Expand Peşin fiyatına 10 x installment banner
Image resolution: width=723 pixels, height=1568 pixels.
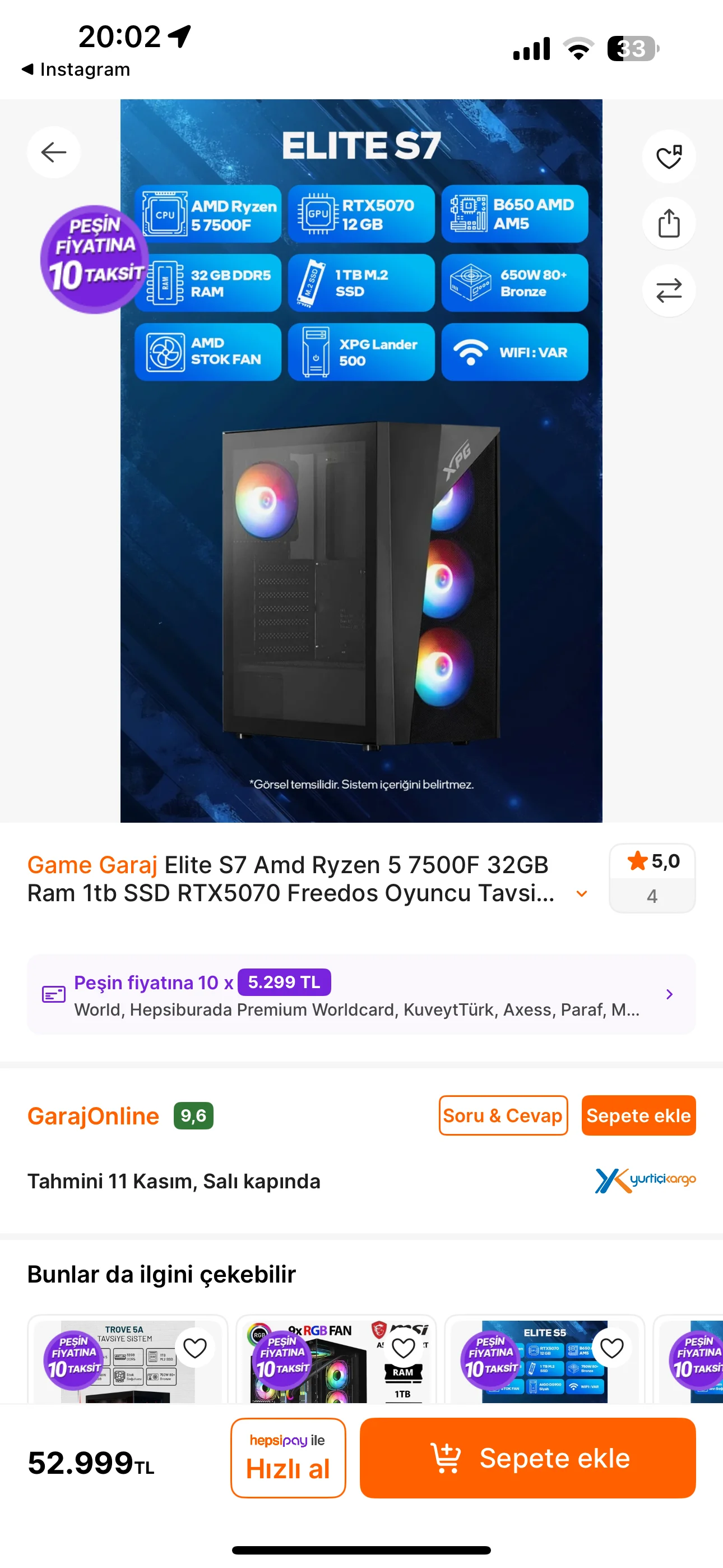pos(361,995)
